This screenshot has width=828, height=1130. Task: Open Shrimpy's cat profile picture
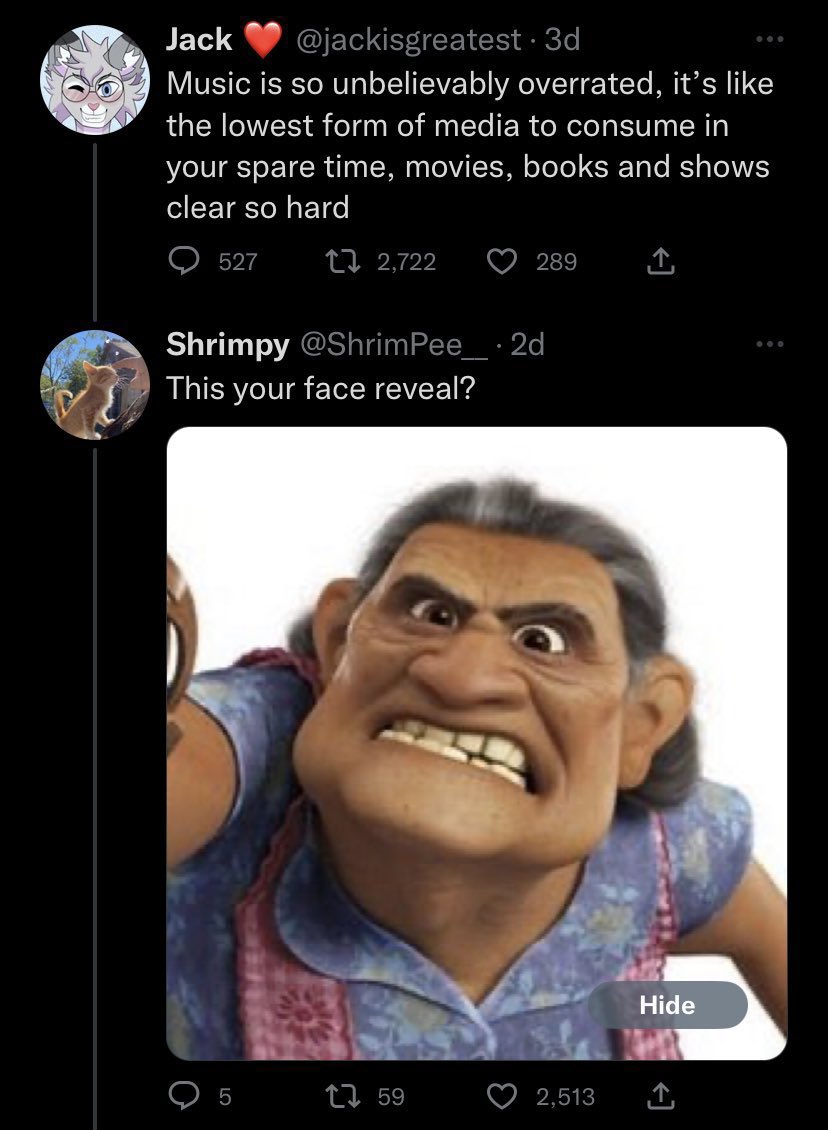(95, 385)
